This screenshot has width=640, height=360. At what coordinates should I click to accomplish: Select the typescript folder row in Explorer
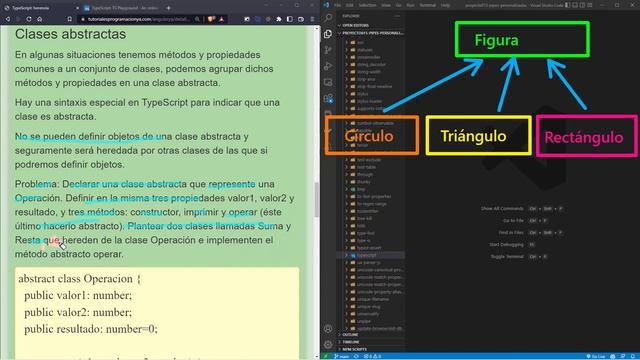(x=371, y=255)
